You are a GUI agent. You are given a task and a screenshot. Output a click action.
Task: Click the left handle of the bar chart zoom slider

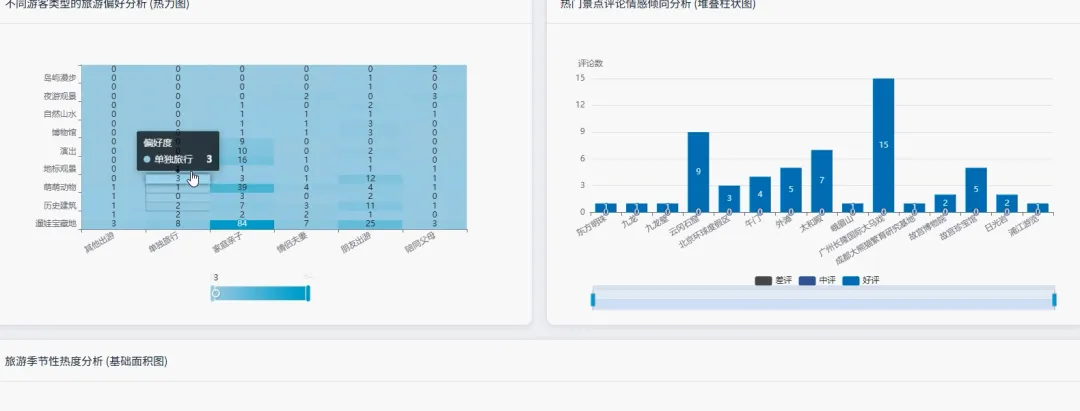click(592, 300)
